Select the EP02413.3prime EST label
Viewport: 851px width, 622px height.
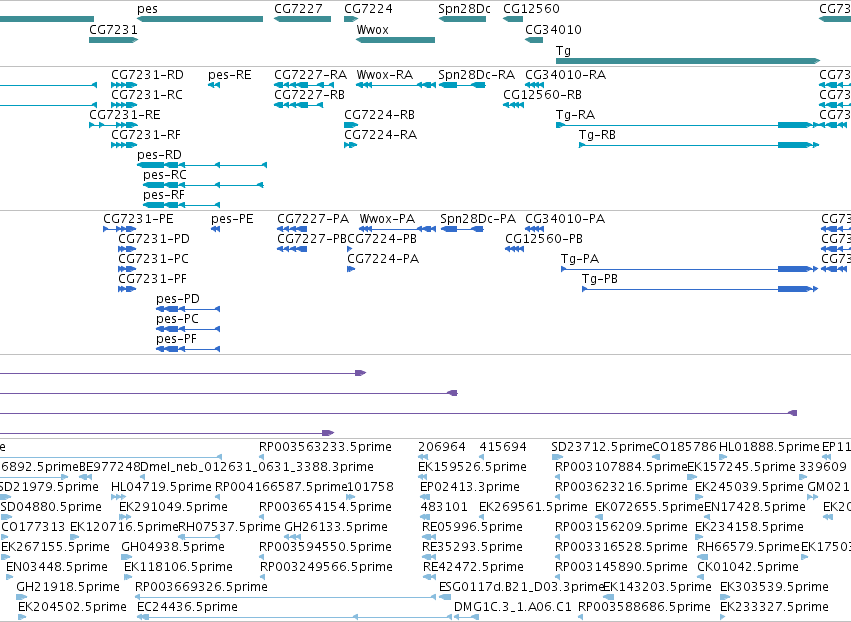469,487
